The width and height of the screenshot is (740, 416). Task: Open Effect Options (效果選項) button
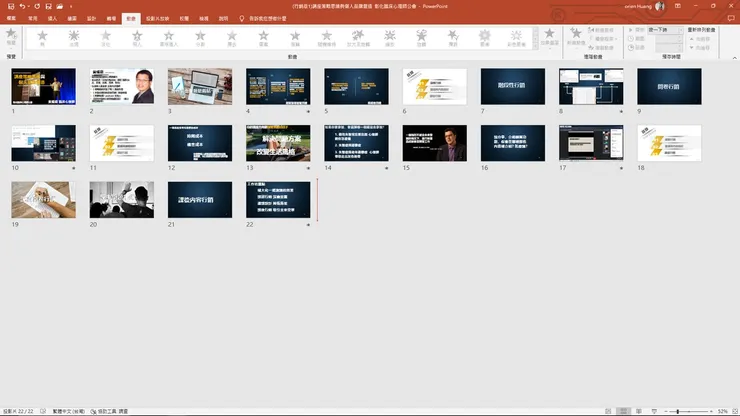pyautogui.click(x=549, y=37)
